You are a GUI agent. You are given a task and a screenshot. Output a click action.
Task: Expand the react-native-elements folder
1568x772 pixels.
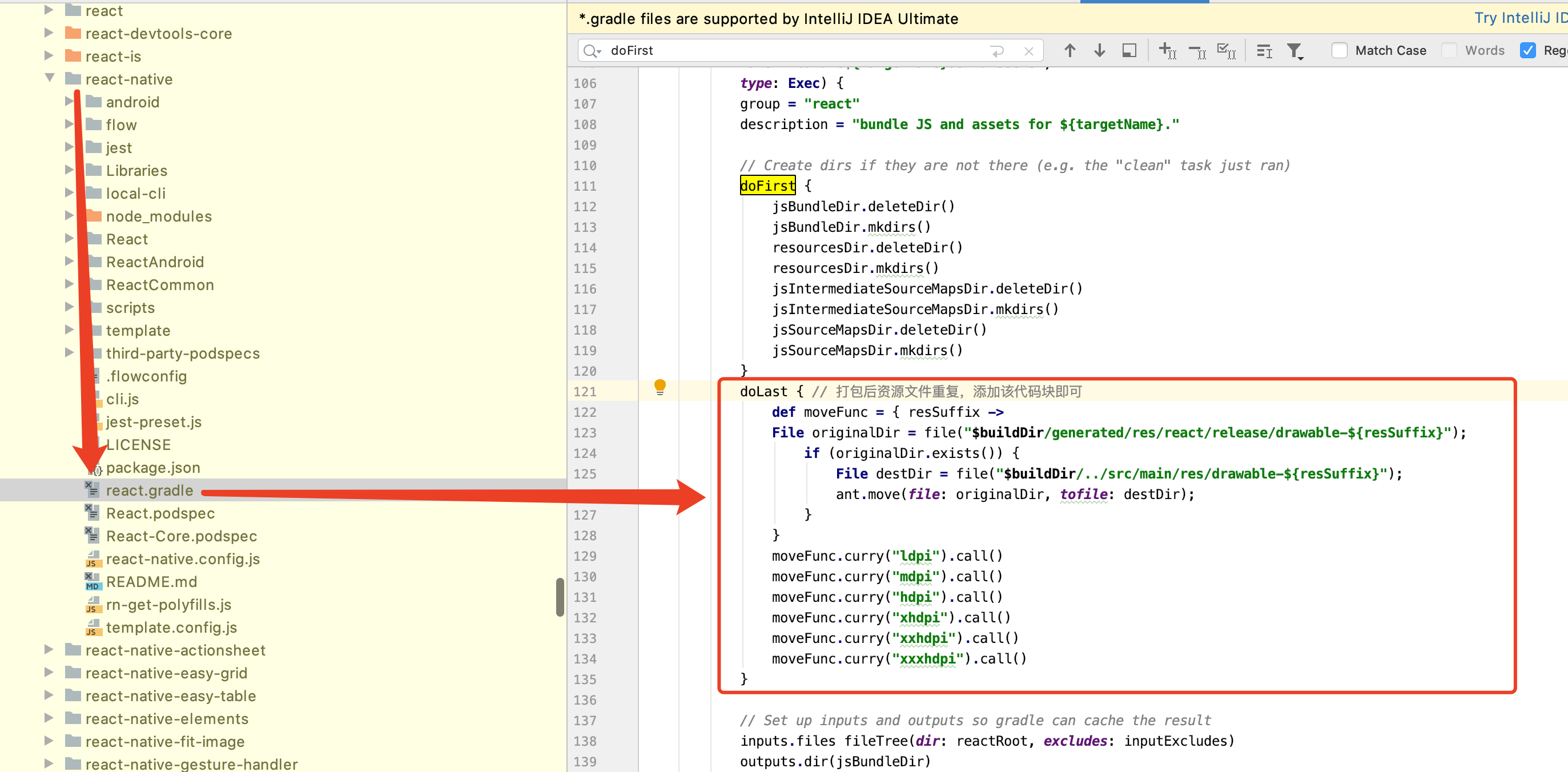[49, 718]
